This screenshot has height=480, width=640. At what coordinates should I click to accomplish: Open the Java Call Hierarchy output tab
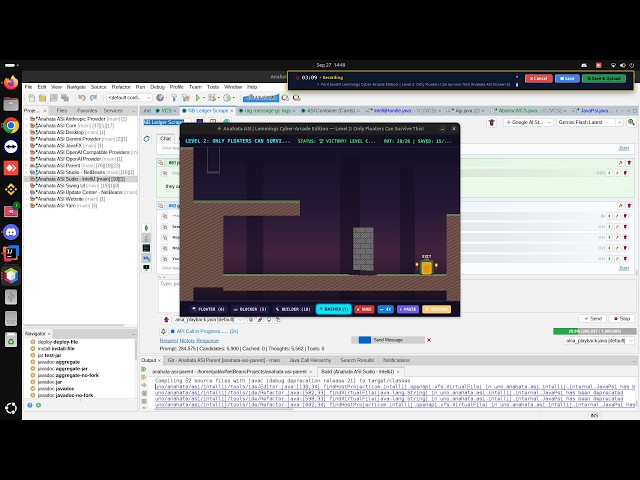pyautogui.click(x=310, y=360)
